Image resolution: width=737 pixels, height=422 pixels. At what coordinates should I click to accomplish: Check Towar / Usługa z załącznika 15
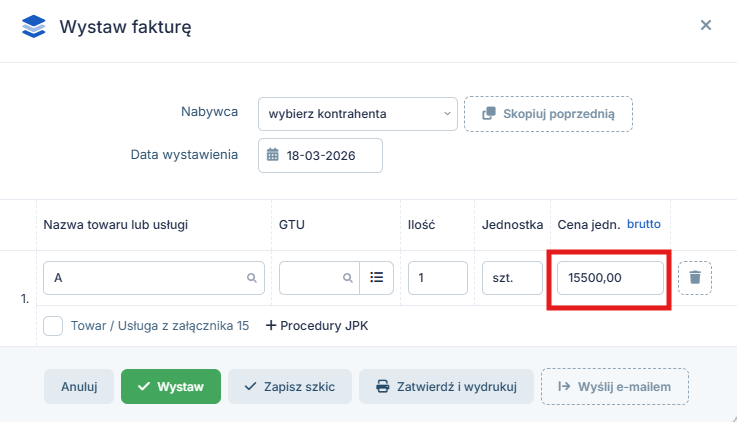[x=53, y=325]
